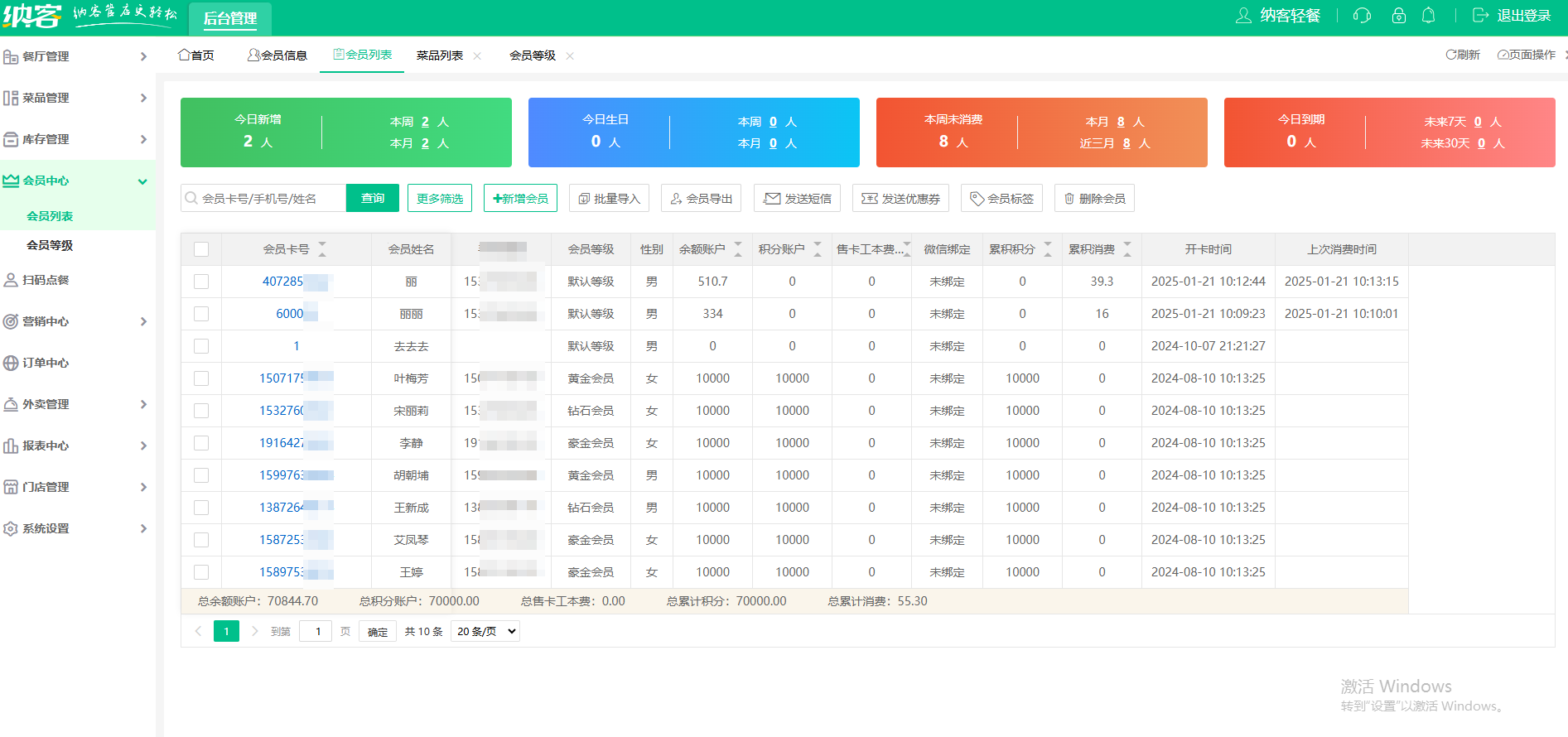Viewport: 1568px width, 737px height.
Task: Click the 订单中心 globe icon in sidebar
Action: [x=11, y=363]
